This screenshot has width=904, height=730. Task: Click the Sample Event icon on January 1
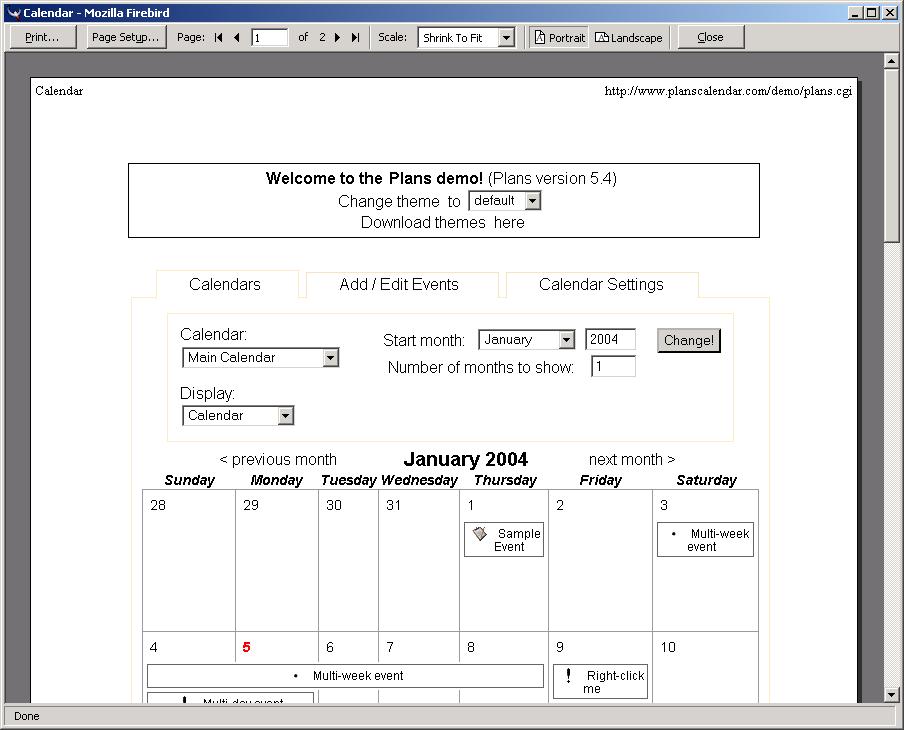point(480,533)
